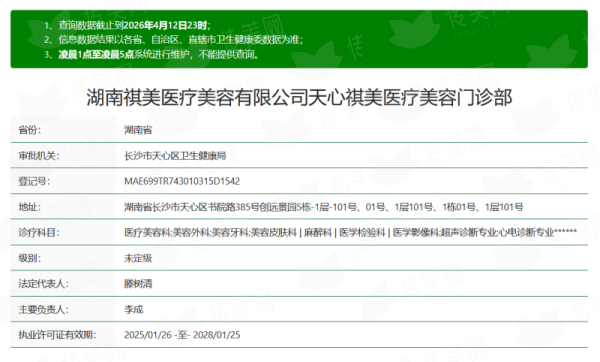The image size is (600, 362).
Task: Select approval authority 长沙市天心区卫生健康局
Action: point(175,155)
